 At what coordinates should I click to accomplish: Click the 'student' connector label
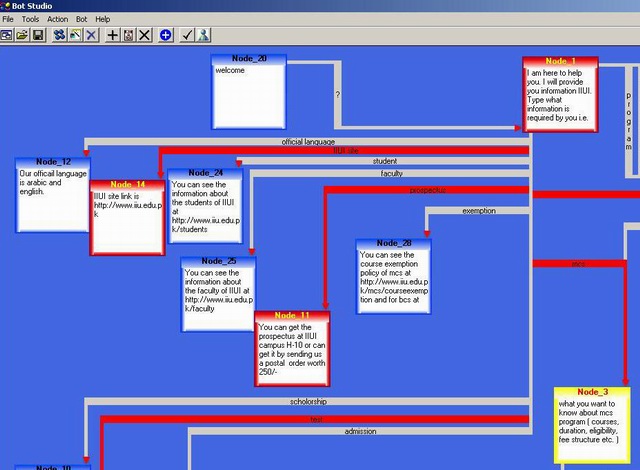click(x=384, y=161)
